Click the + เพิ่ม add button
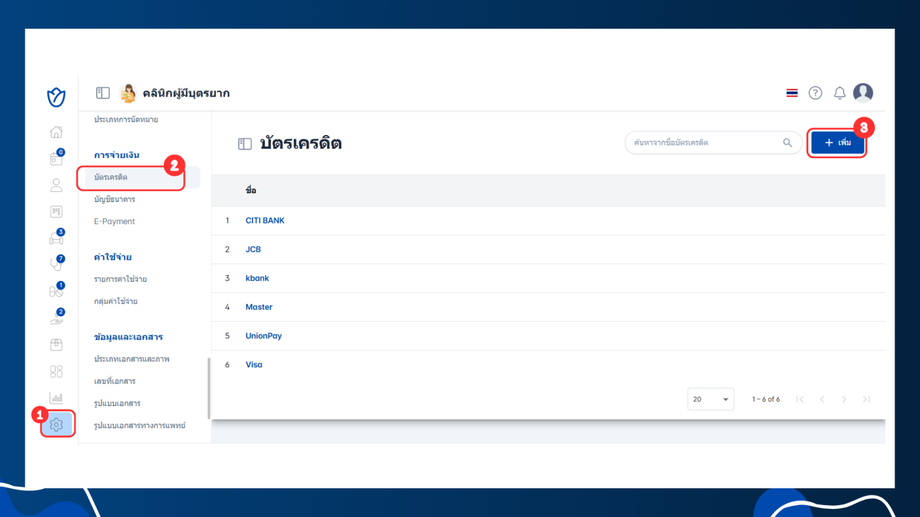920x517 pixels. pyautogui.click(x=837, y=143)
